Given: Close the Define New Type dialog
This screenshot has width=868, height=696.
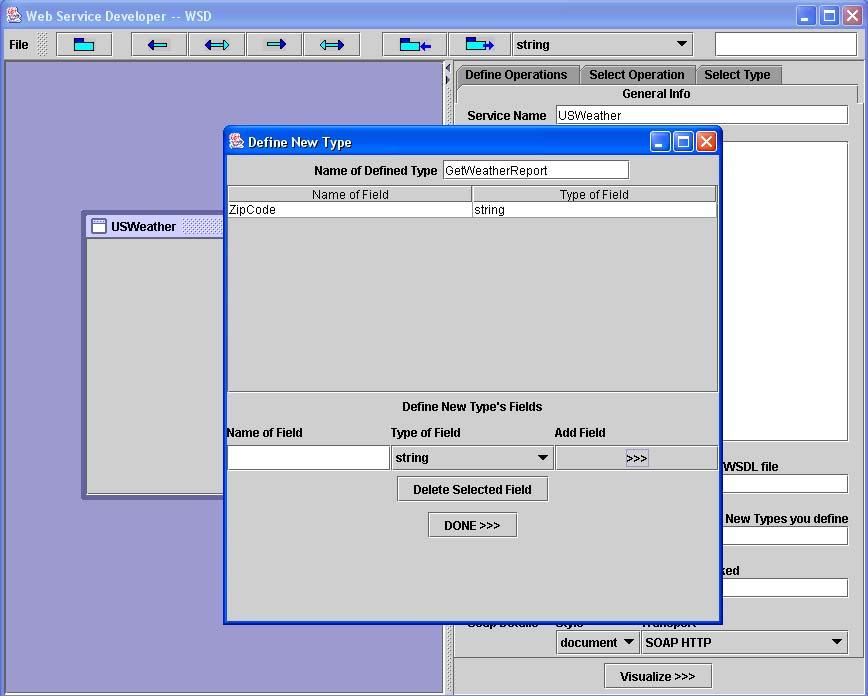Looking at the screenshot, I should [x=706, y=142].
